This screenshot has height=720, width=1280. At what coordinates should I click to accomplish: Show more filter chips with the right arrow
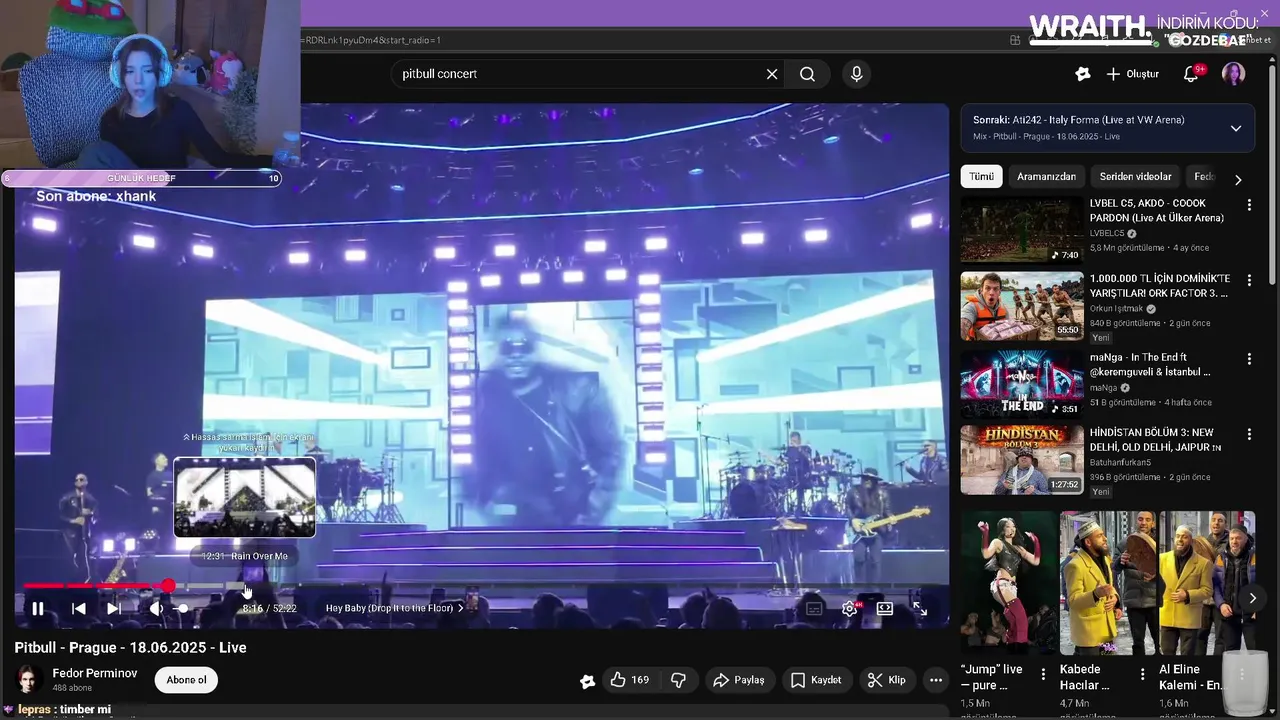[1238, 179]
